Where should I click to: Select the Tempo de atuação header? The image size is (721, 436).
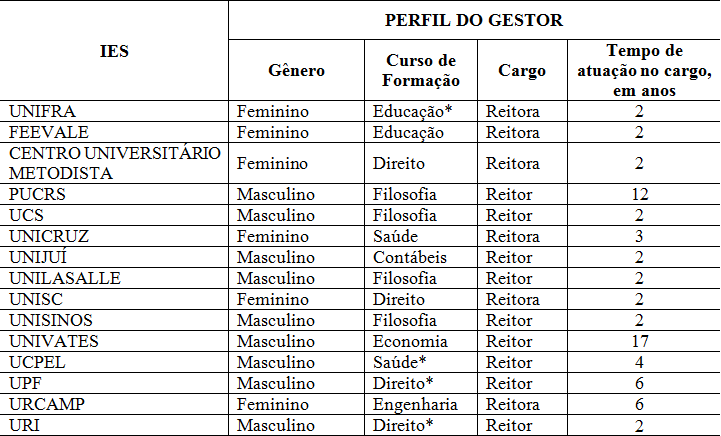click(x=644, y=70)
